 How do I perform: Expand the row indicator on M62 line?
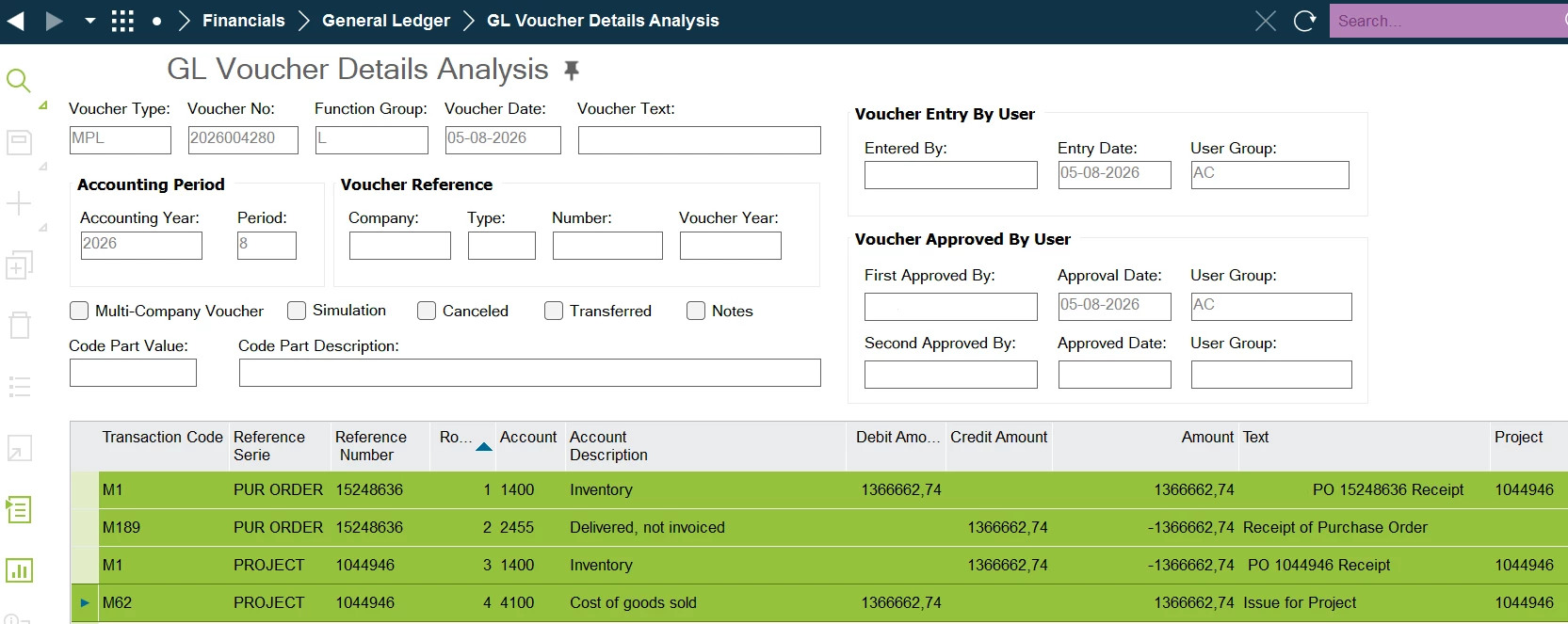[85, 602]
